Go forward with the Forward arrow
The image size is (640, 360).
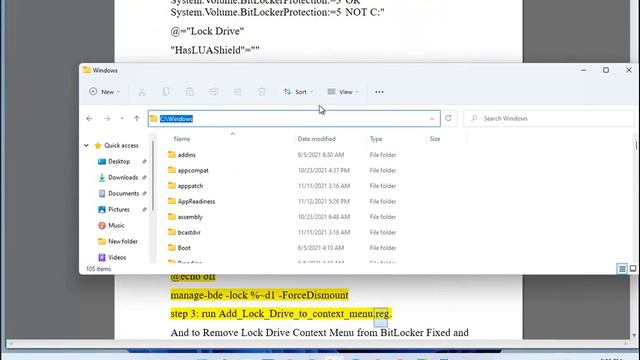point(107,118)
